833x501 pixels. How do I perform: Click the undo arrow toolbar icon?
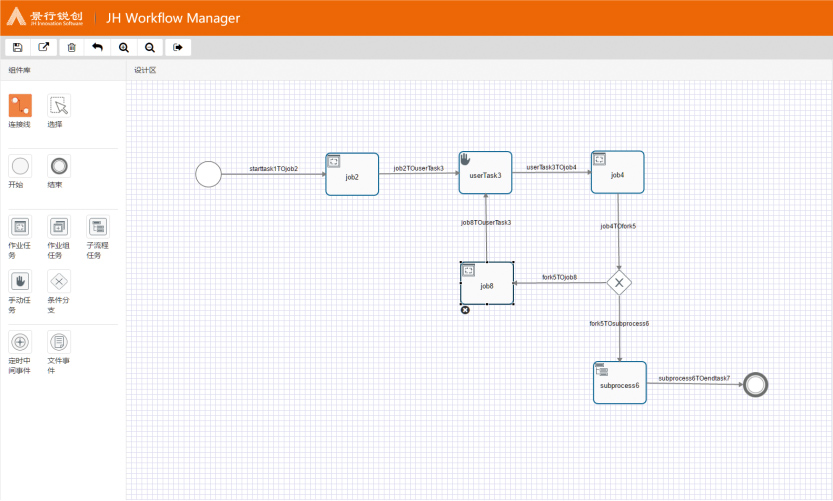pyautogui.click(x=97, y=47)
